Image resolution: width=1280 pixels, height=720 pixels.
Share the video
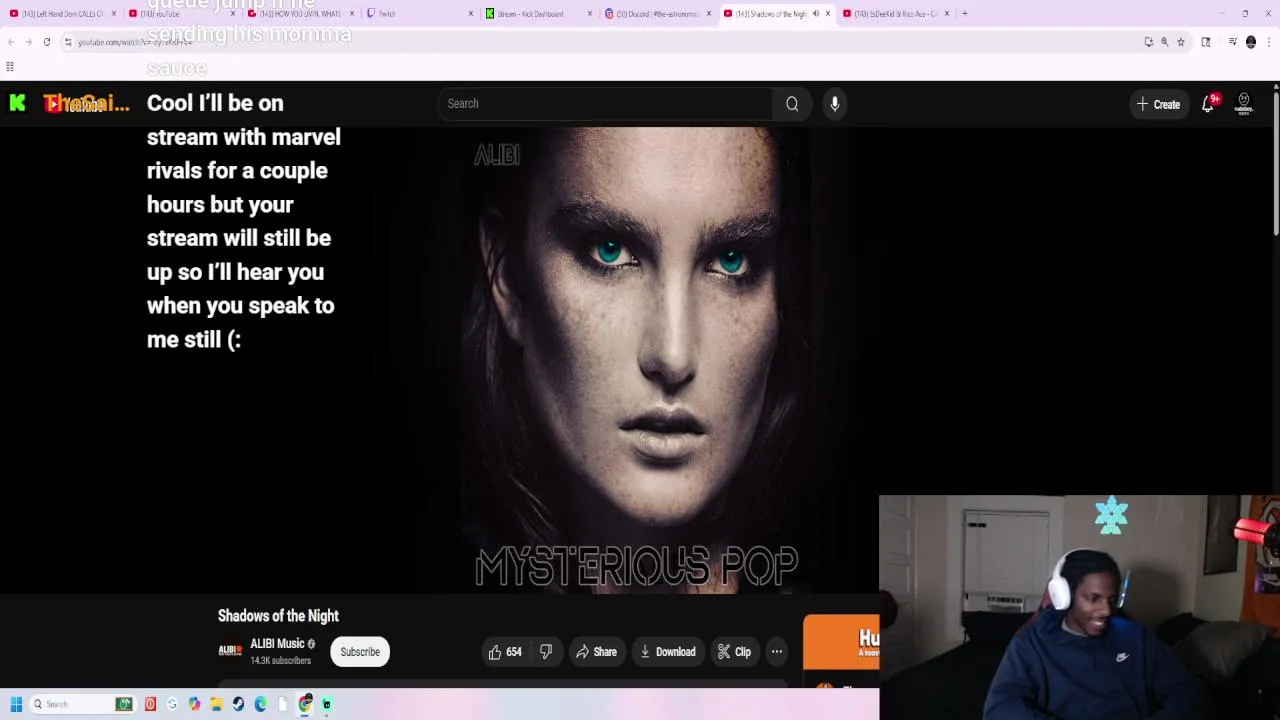tap(596, 652)
